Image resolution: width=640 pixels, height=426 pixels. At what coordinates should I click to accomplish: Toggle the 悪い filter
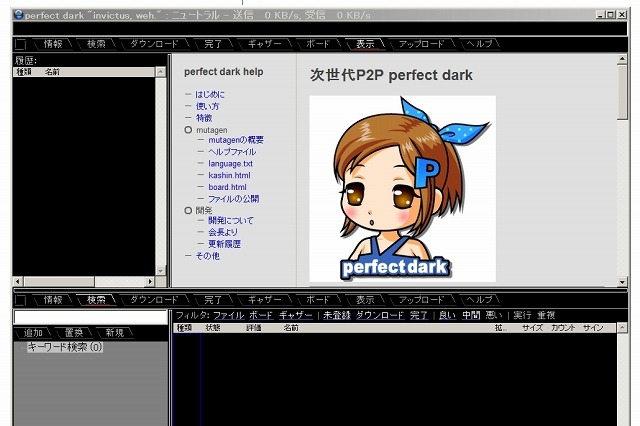click(x=494, y=315)
